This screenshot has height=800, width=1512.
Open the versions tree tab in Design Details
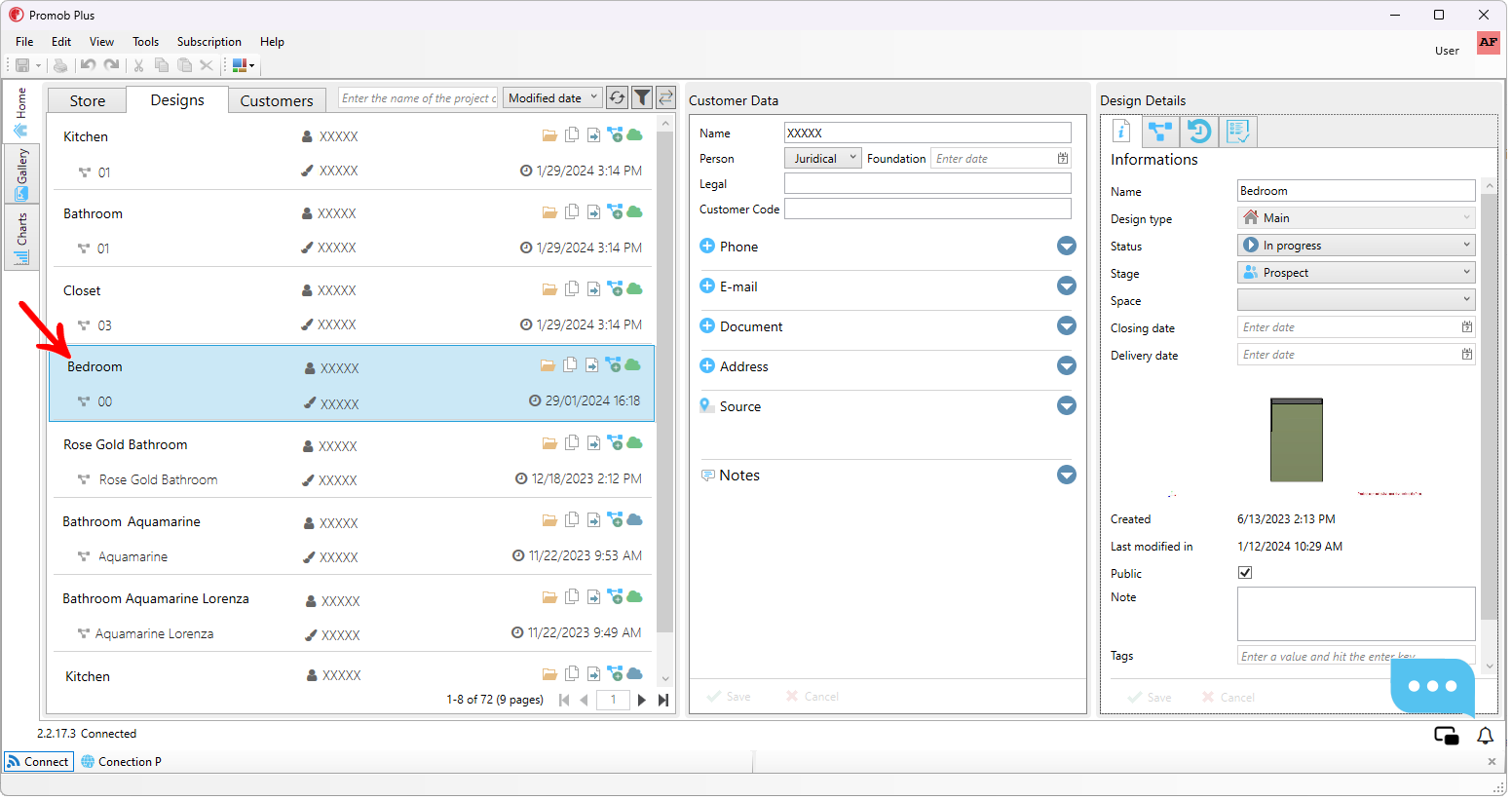pos(1160,132)
